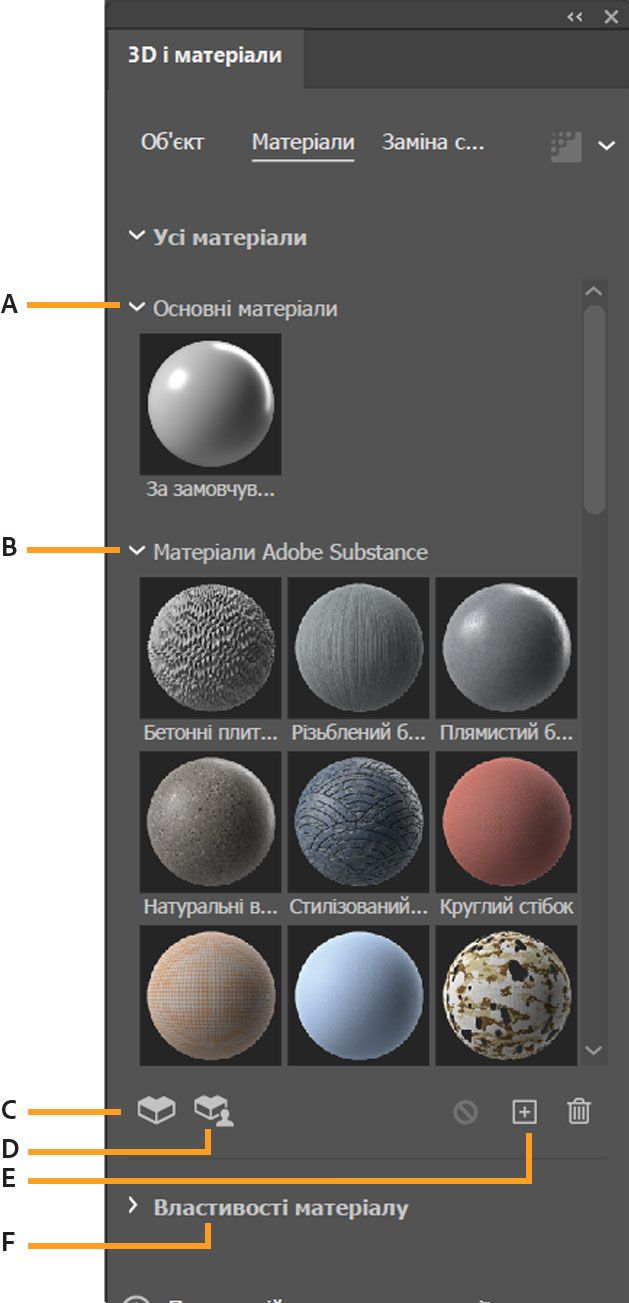
Task: Select the orange woven fabric material thumbnail
Action: point(211,995)
